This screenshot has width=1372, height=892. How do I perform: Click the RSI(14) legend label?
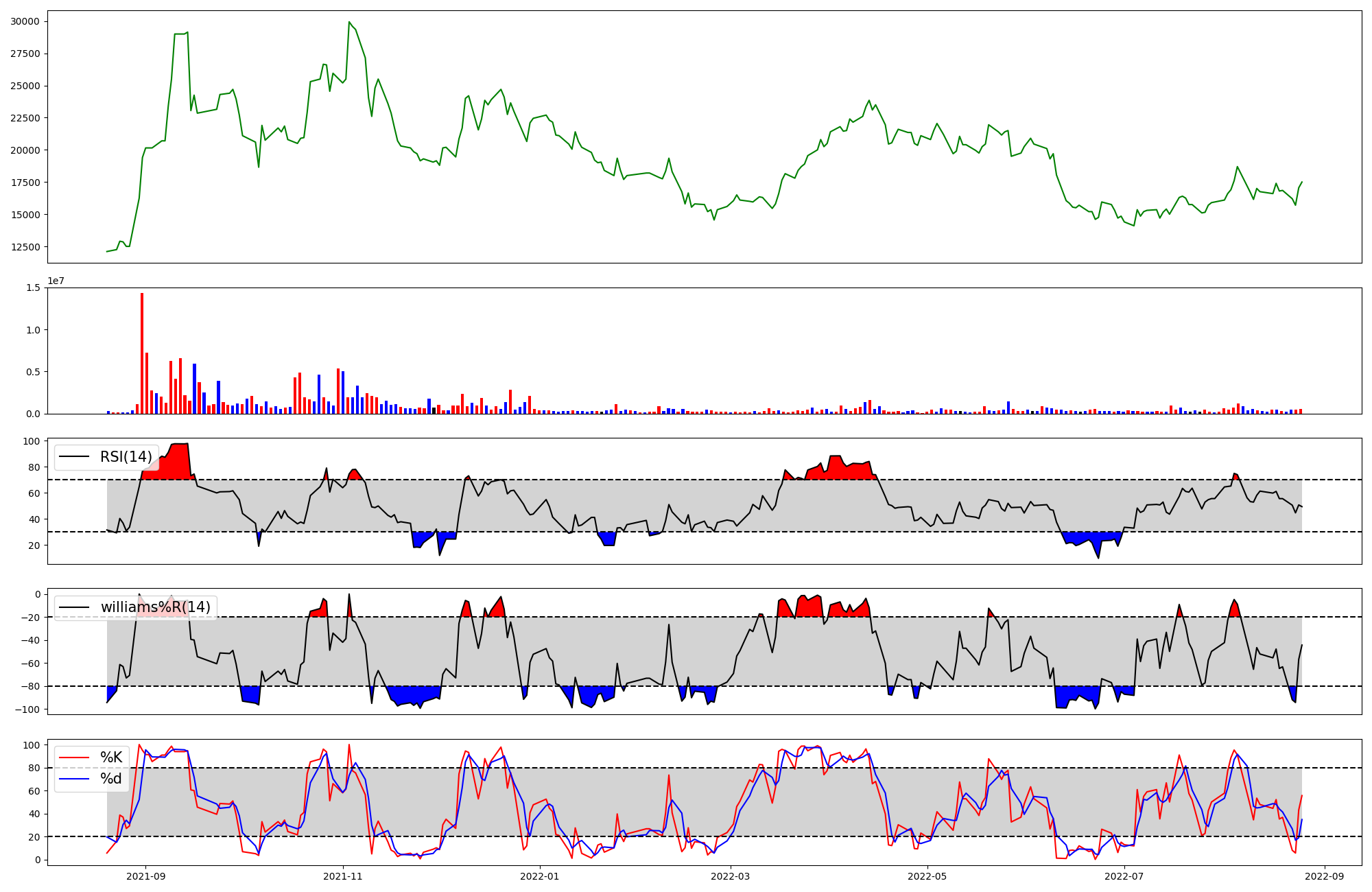[126, 457]
